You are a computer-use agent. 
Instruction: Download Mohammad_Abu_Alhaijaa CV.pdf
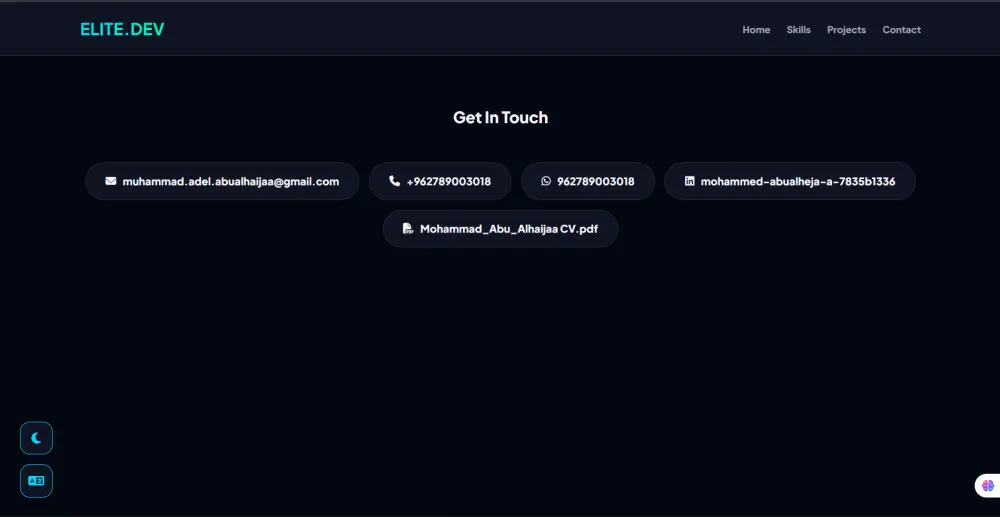point(501,229)
